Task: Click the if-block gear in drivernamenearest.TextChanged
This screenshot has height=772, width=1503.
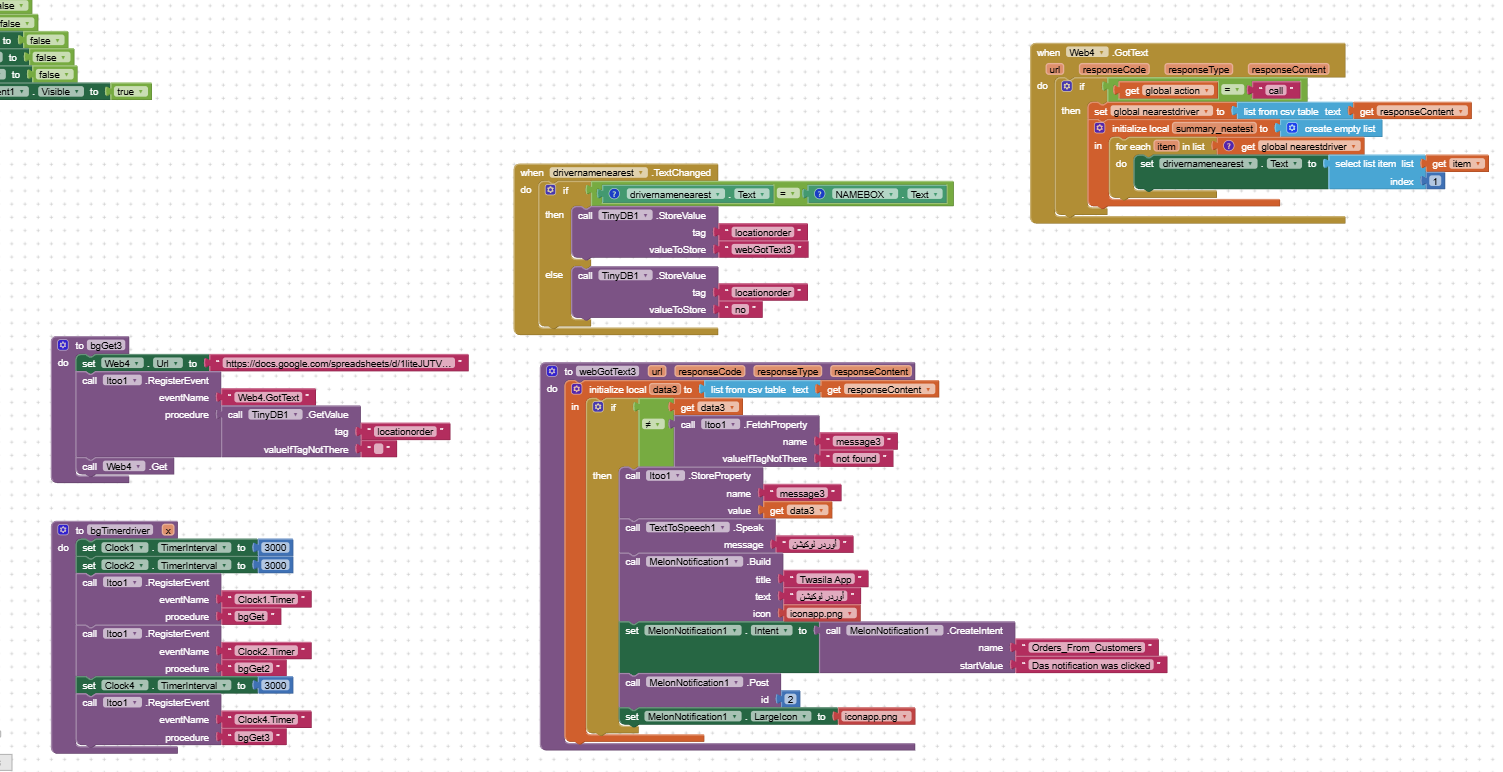Action: tap(550, 190)
